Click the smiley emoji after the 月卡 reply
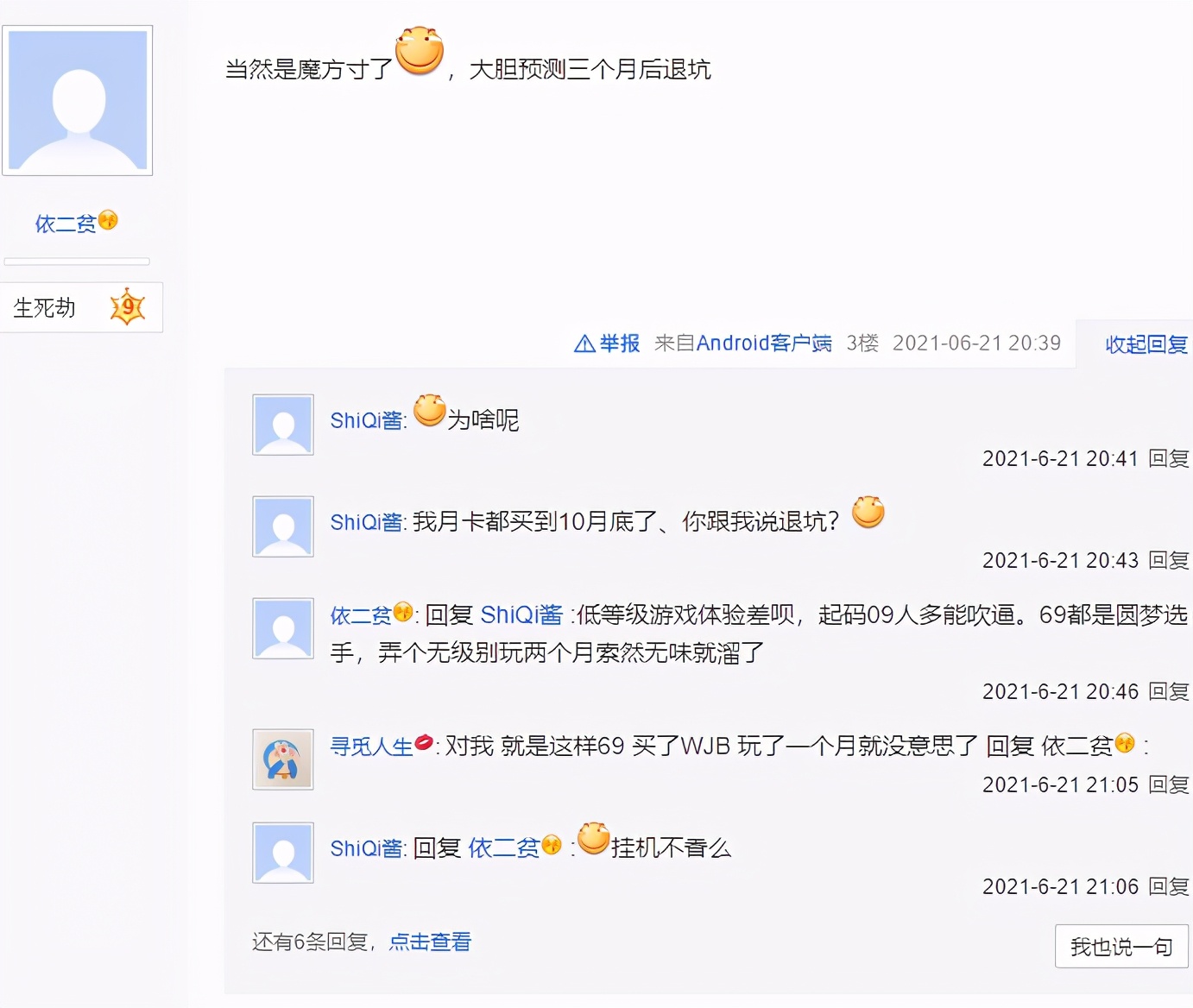Viewport: 1193px width, 1008px height. [x=868, y=513]
